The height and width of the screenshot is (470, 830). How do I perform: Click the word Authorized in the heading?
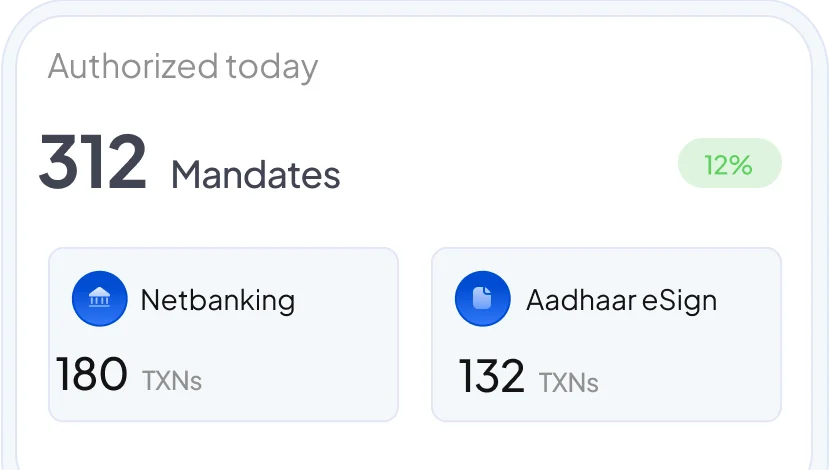pos(132,67)
